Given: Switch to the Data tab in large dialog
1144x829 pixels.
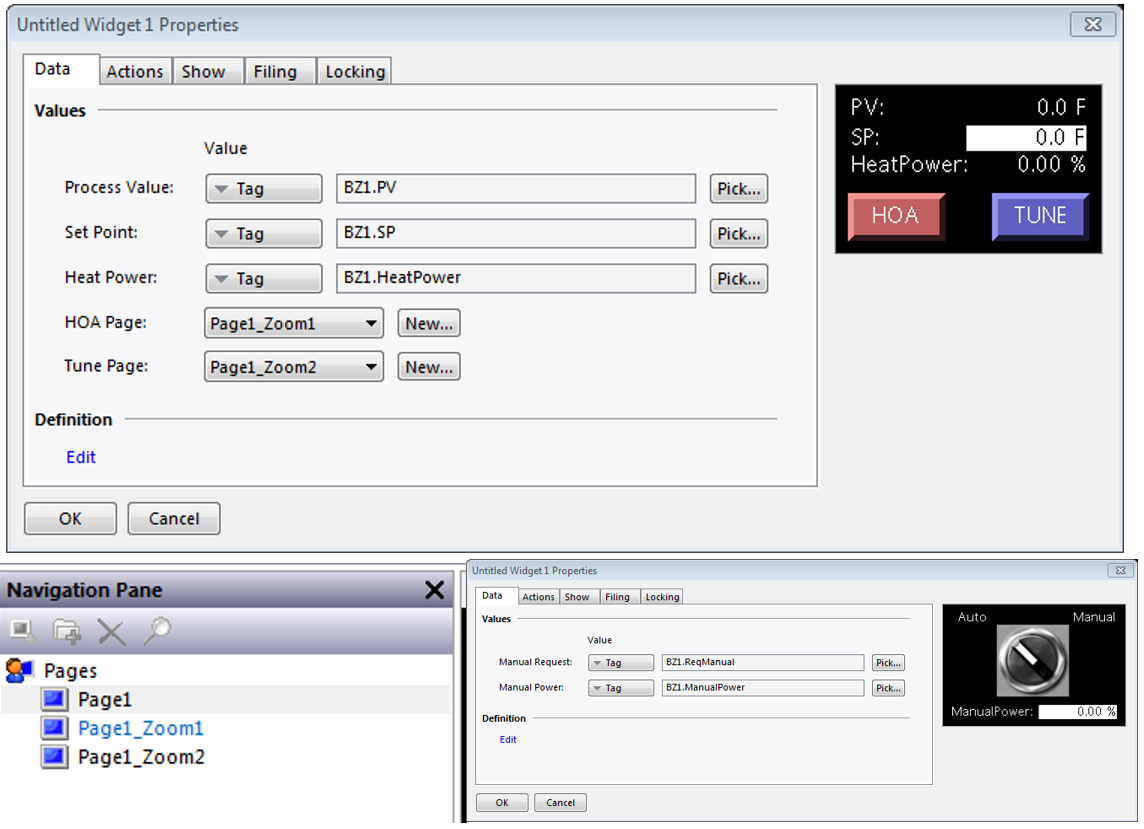Looking at the screenshot, I should pos(61,69).
